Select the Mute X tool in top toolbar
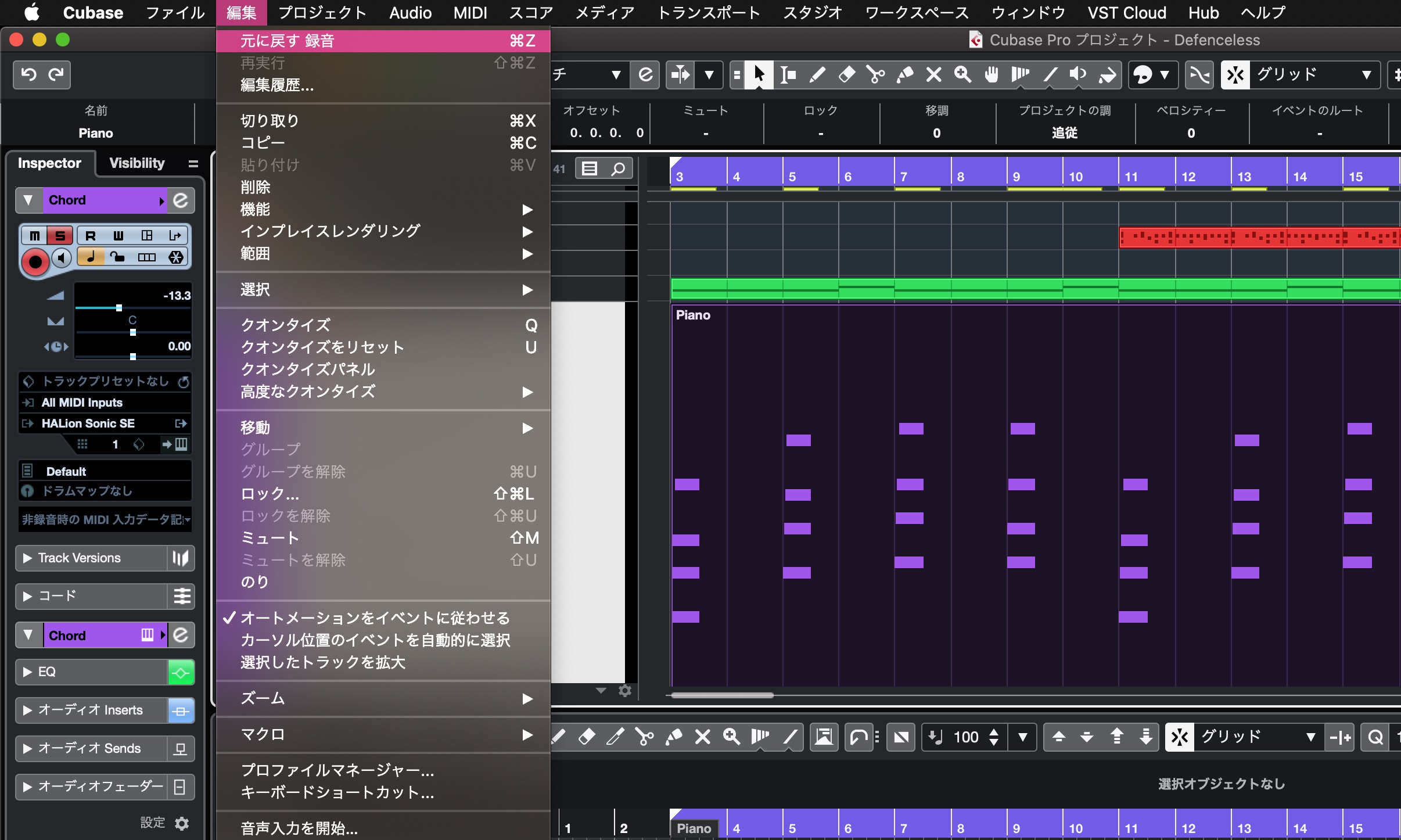Viewport: 1401px width, 840px height. pos(933,74)
